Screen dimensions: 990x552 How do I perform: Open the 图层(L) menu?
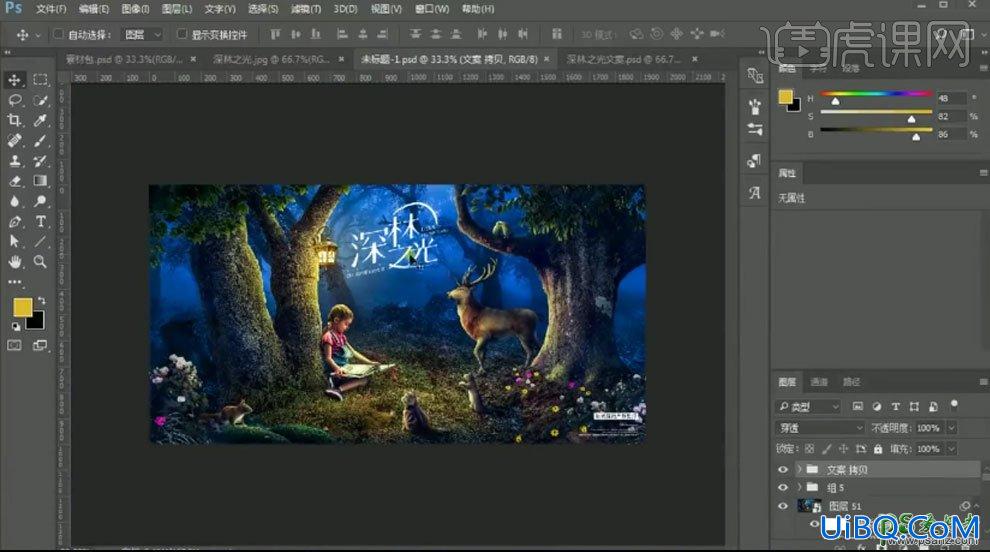pyautogui.click(x=177, y=9)
